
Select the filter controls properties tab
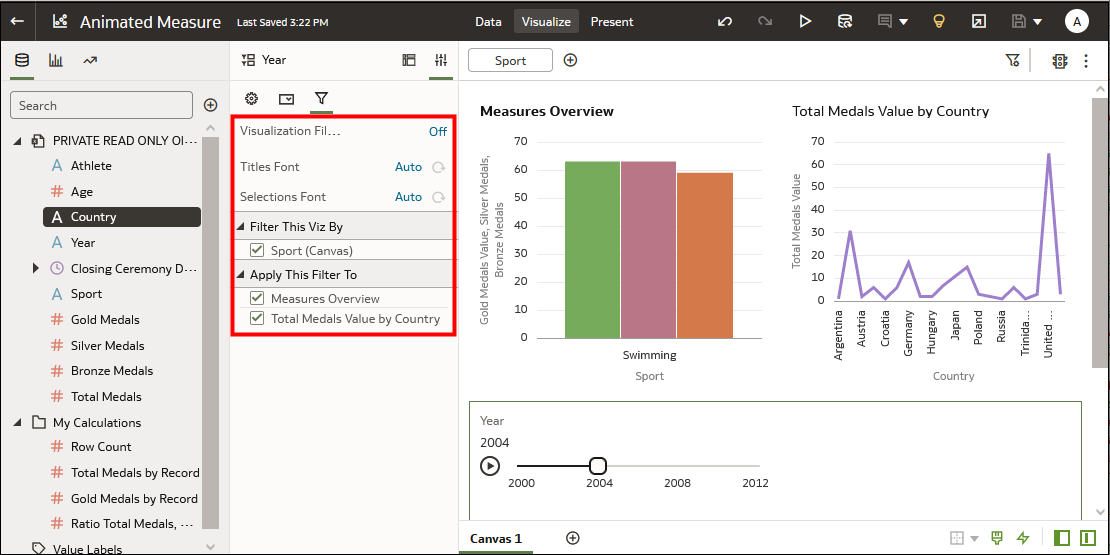[x=286, y=98]
